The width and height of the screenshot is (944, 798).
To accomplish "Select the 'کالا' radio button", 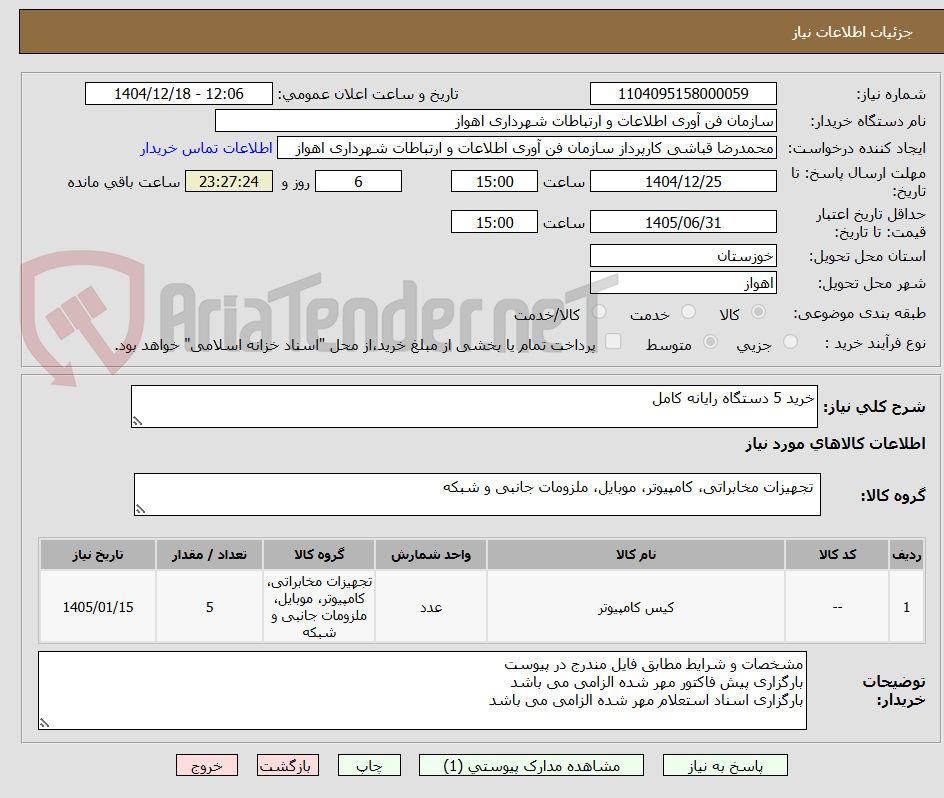I will pos(759,311).
